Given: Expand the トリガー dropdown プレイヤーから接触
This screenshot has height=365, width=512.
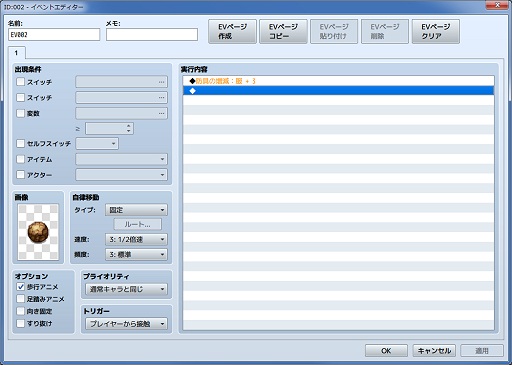Looking at the screenshot, I should [x=126, y=324].
